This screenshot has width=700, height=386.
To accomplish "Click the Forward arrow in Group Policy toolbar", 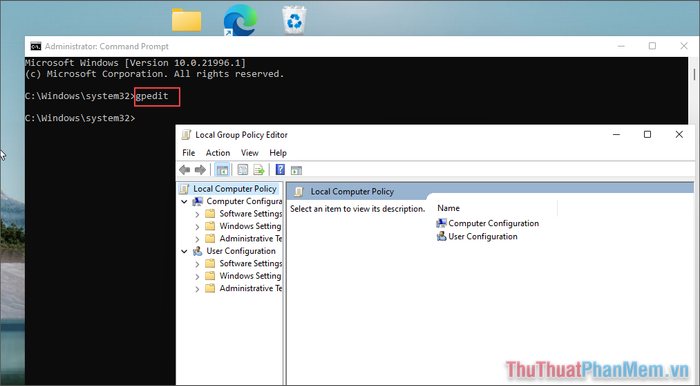I will click(200, 170).
